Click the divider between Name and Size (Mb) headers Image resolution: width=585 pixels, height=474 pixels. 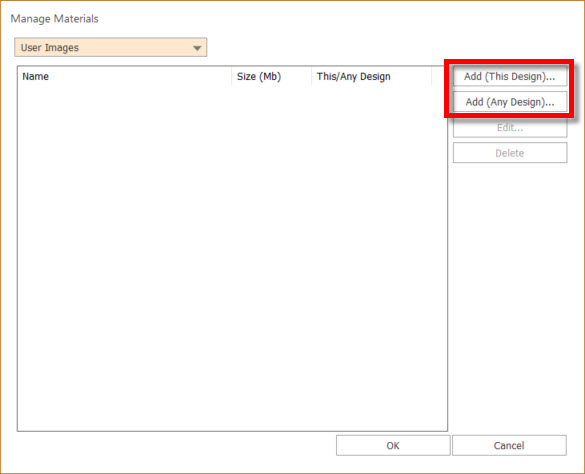pyautogui.click(x=232, y=77)
